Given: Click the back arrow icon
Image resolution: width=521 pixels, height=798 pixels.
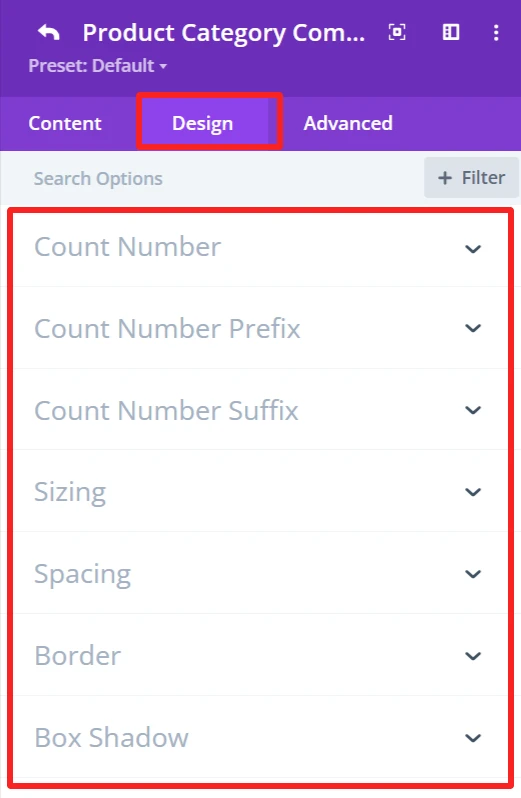Looking at the screenshot, I should point(49,33).
